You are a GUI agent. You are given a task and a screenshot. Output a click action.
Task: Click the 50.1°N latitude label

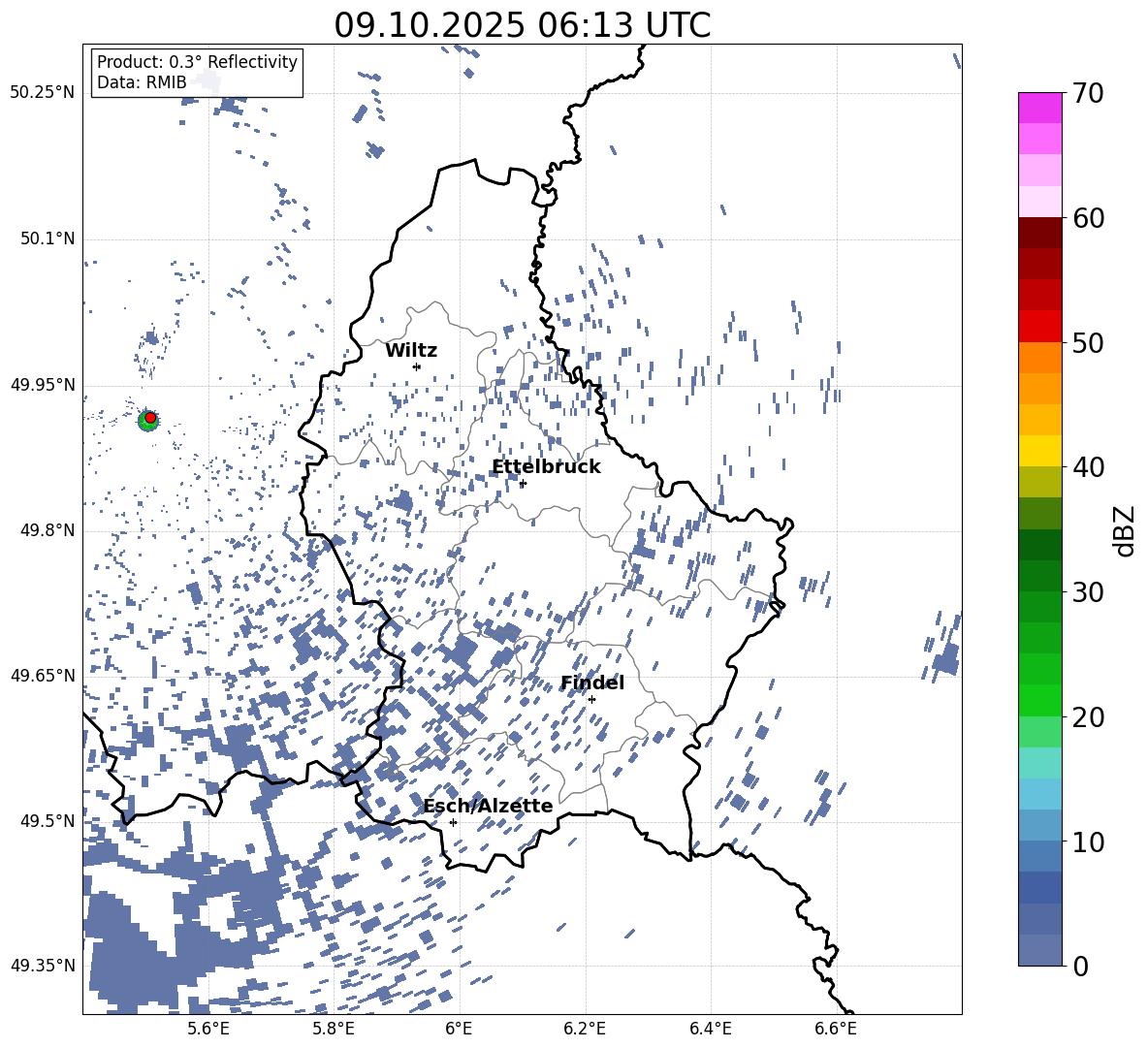pyautogui.click(x=48, y=238)
